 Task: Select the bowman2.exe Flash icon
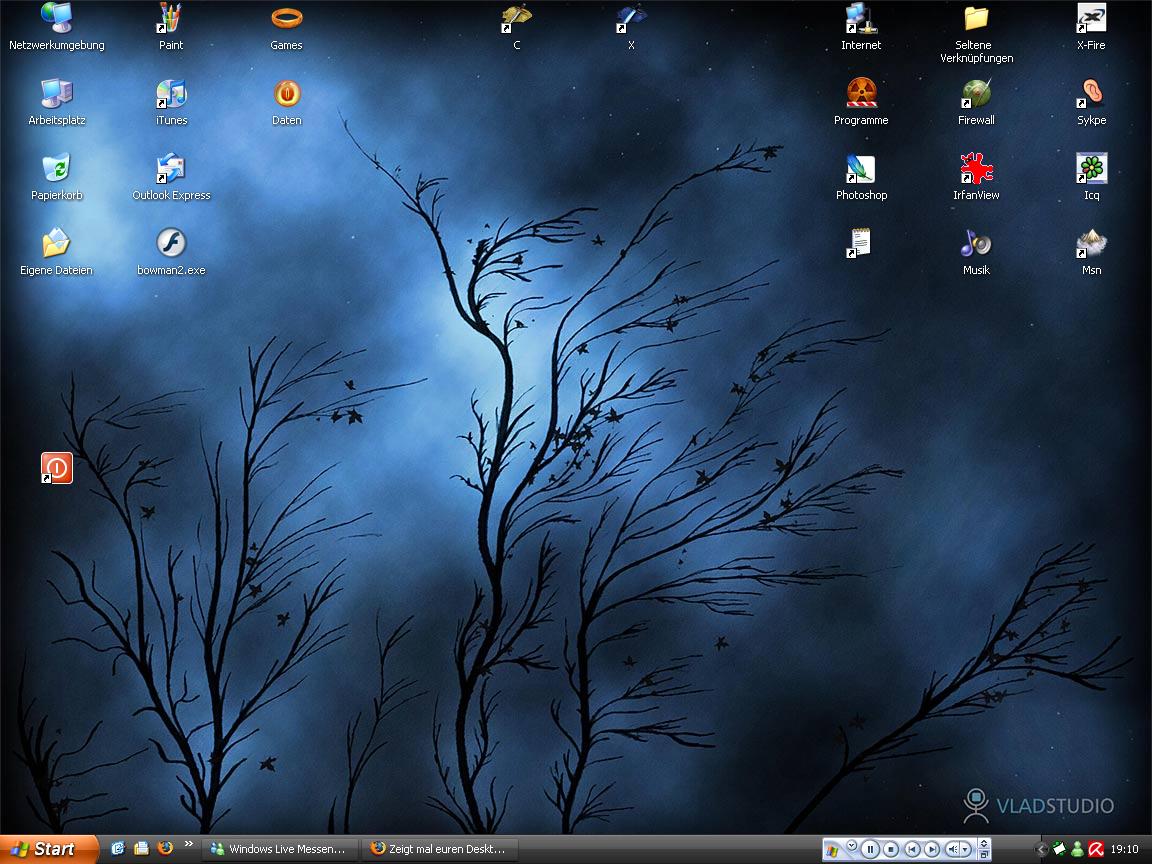(x=171, y=252)
